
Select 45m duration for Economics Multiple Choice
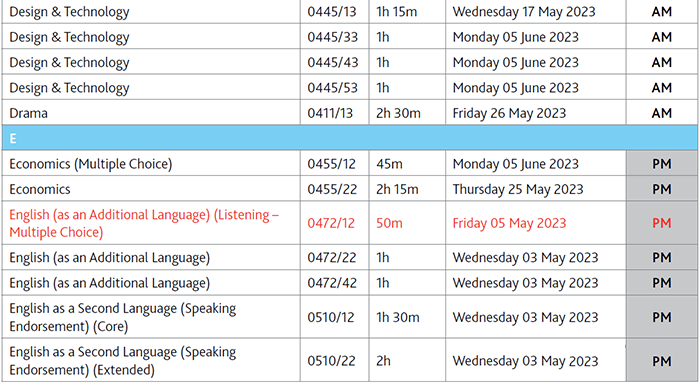[x=389, y=164]
